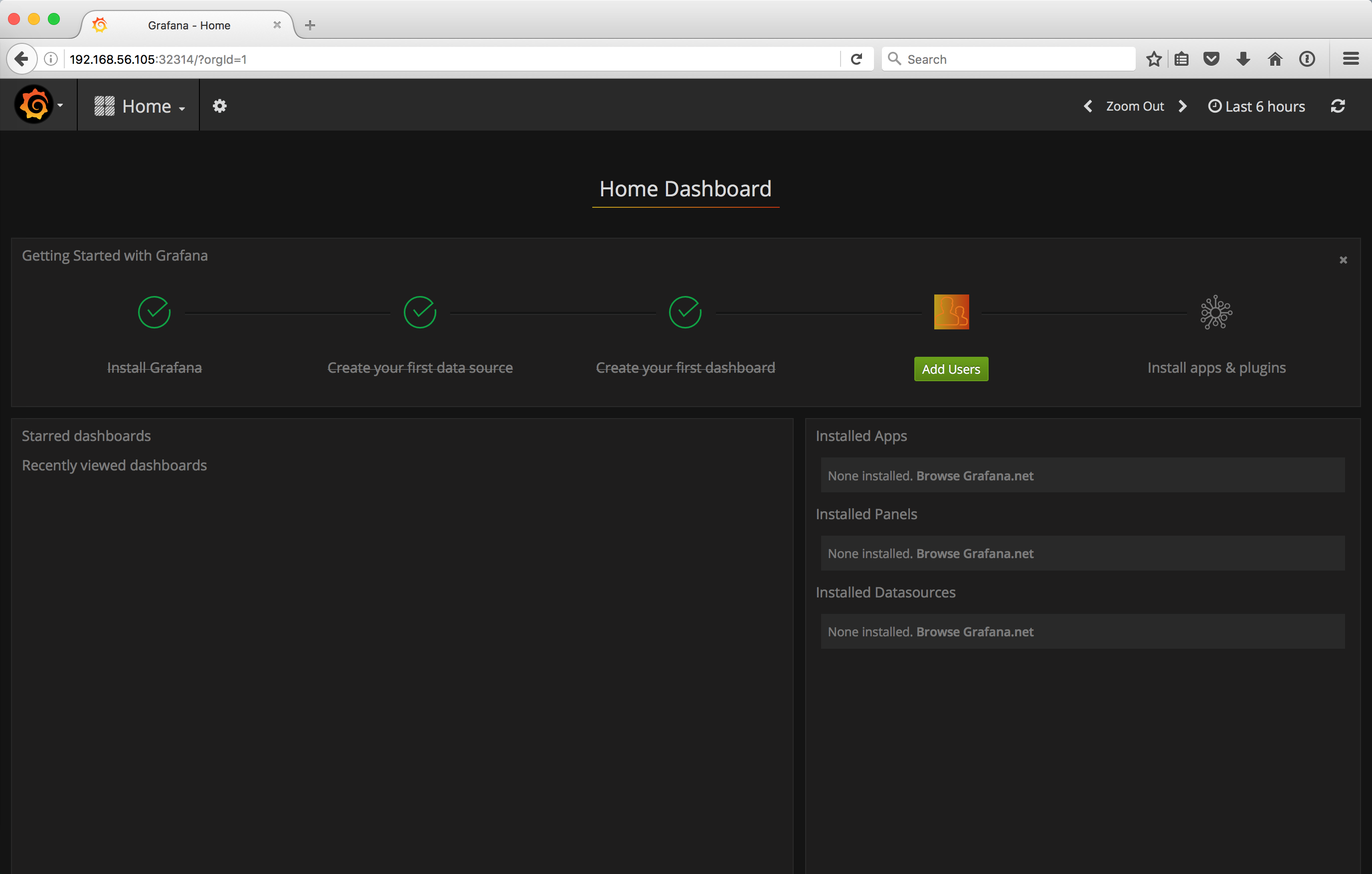Click the Create your first dashboard checkmark
The image size is (1372, 874).
tap(685, 312)
